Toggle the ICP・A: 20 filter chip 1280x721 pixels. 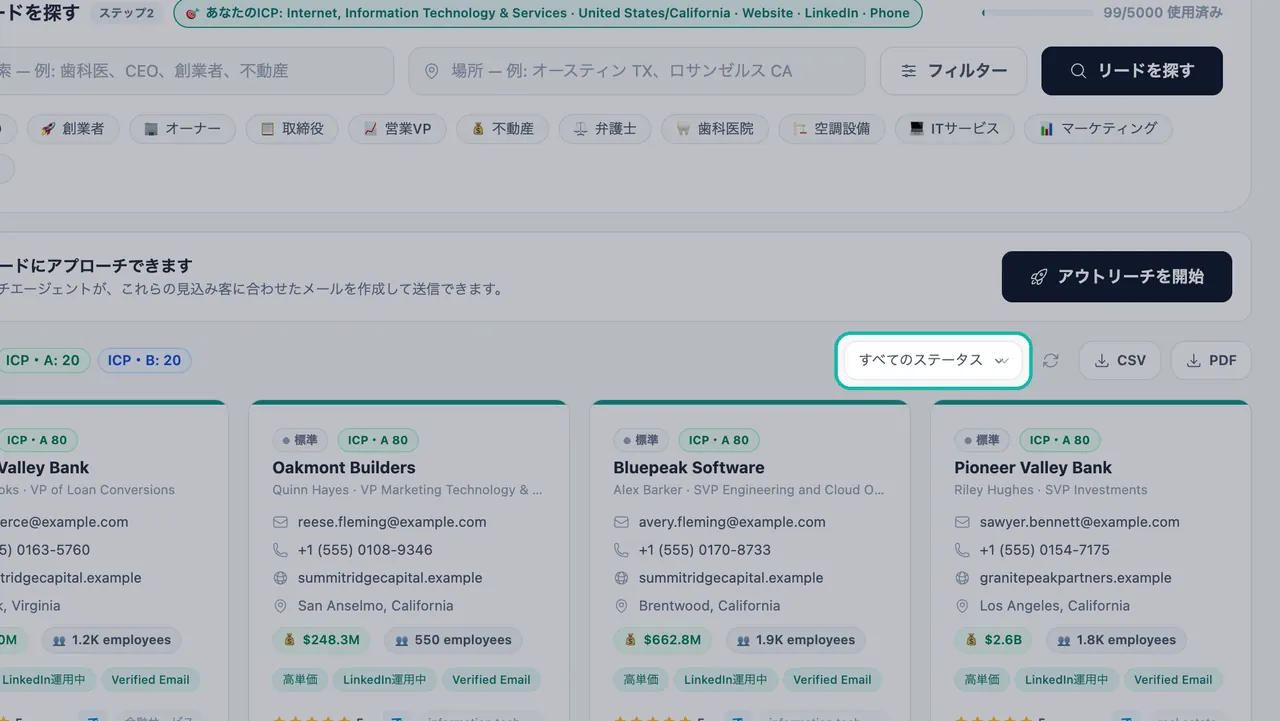43,360
